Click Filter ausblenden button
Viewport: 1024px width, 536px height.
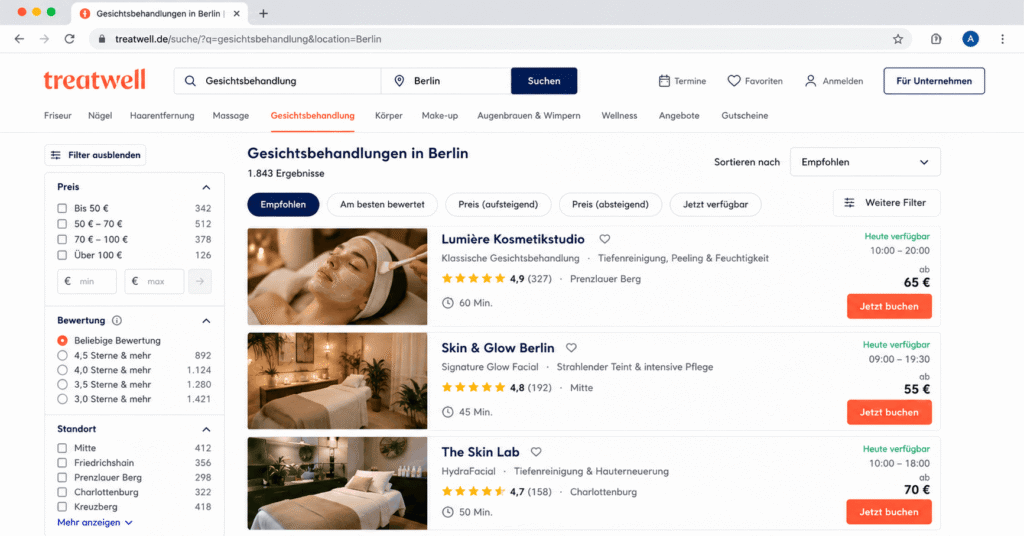(95, 155)
